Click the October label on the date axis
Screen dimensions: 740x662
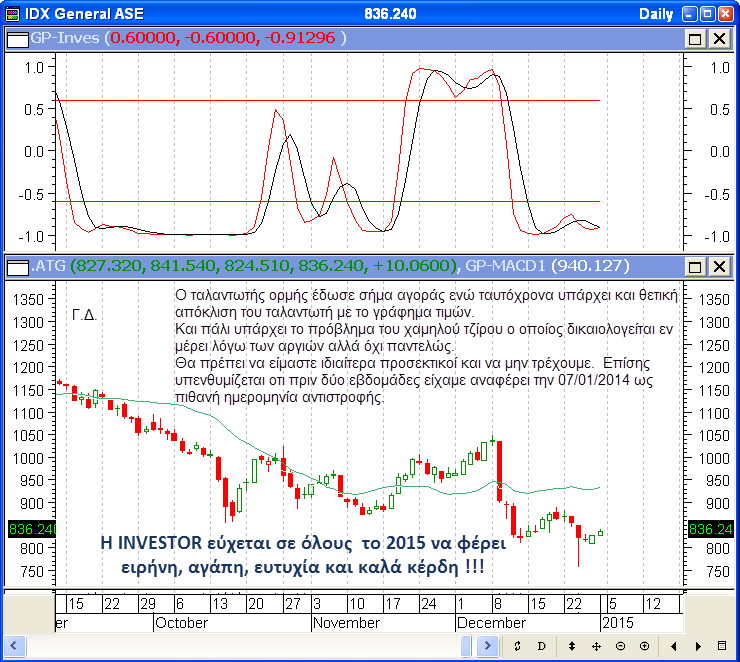click(181, 623)
